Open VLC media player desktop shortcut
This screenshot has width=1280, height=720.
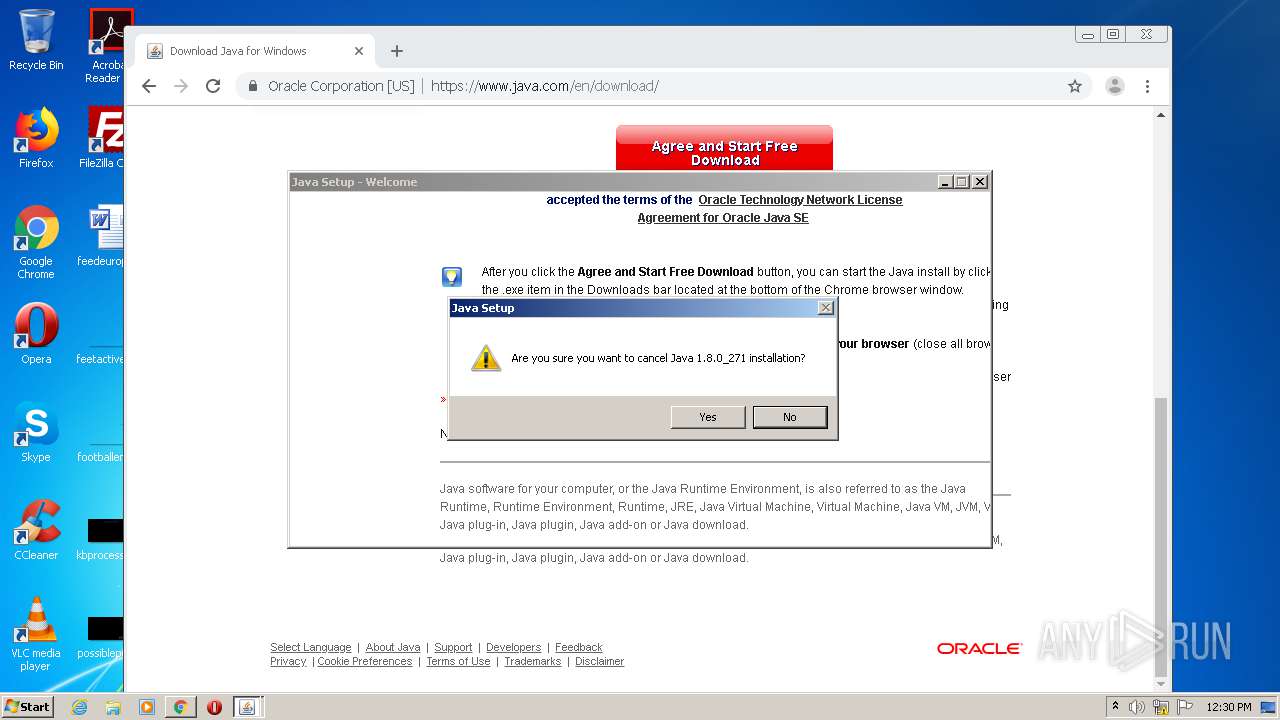click(x=36, y=634)
